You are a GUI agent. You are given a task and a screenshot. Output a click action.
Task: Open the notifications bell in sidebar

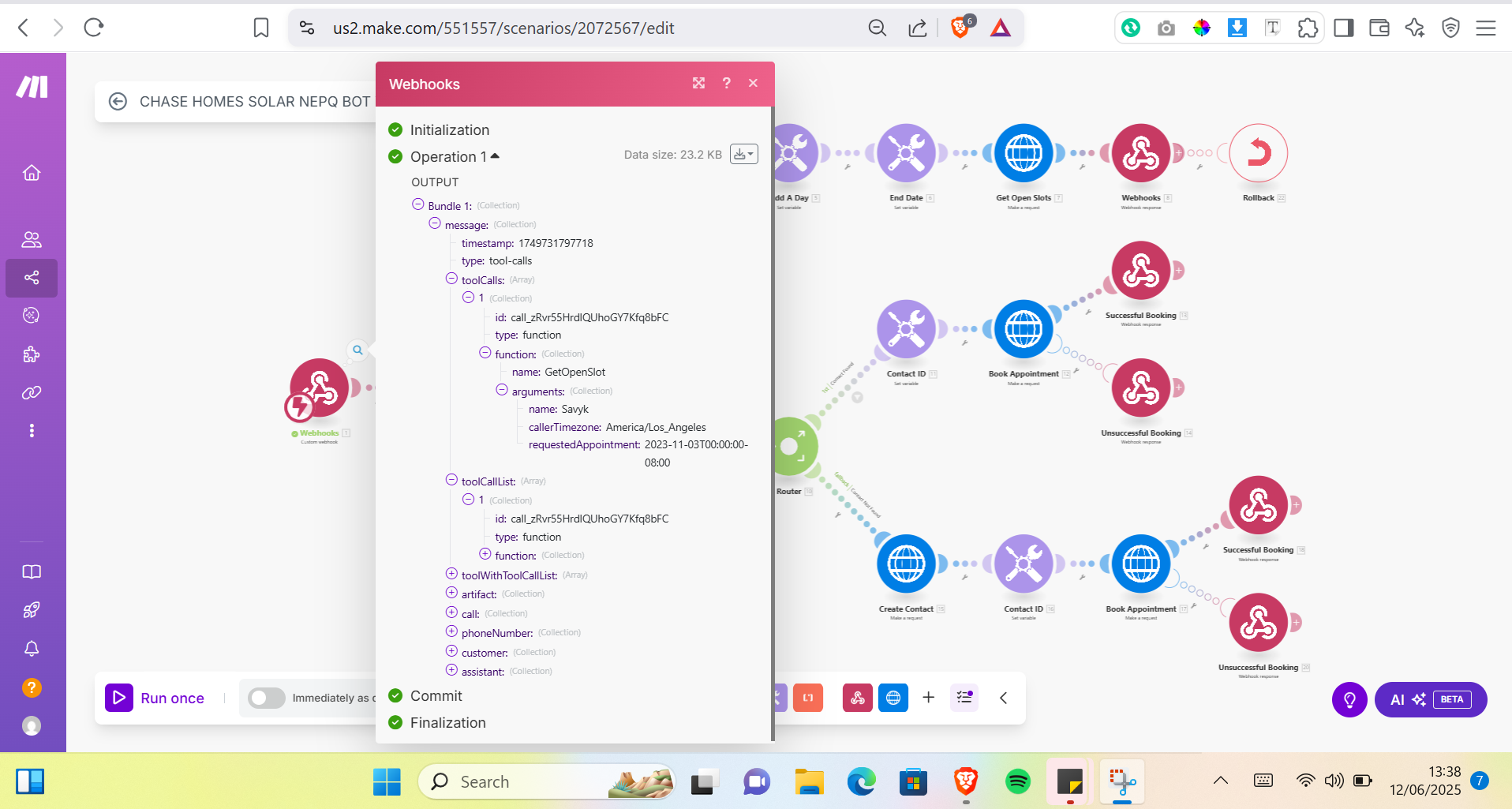(32, 649)
